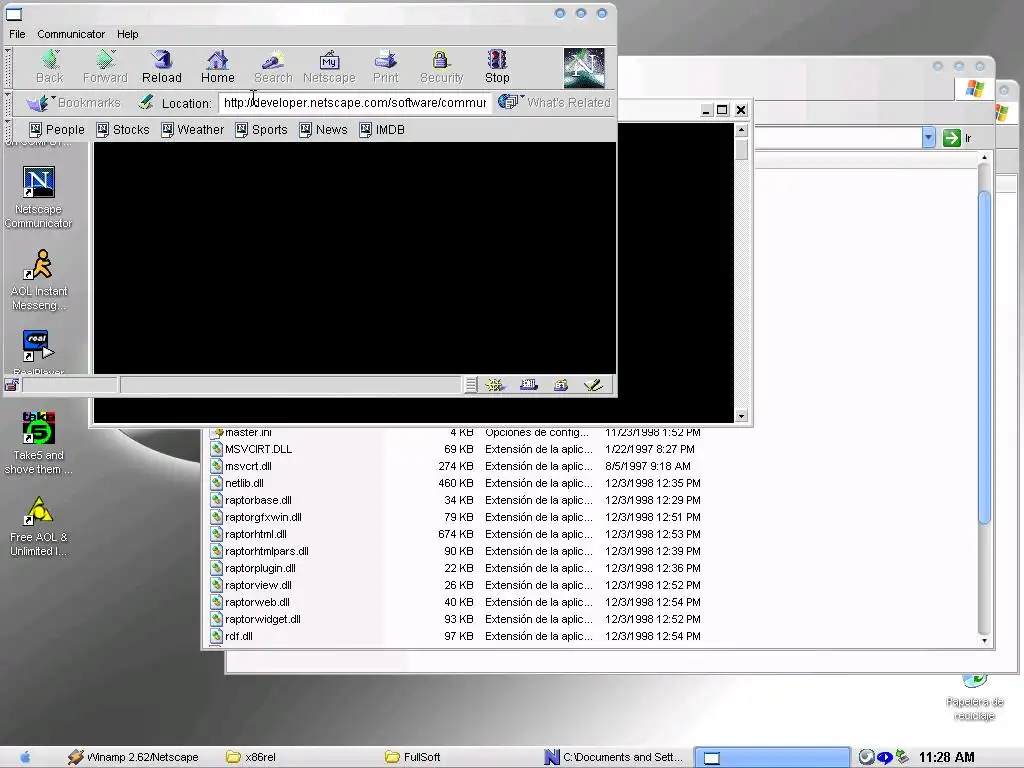Select the AOL Instant Messenger desktop shortcut
This screenshot has height=768, width=1024.
(x=39, y=280)
